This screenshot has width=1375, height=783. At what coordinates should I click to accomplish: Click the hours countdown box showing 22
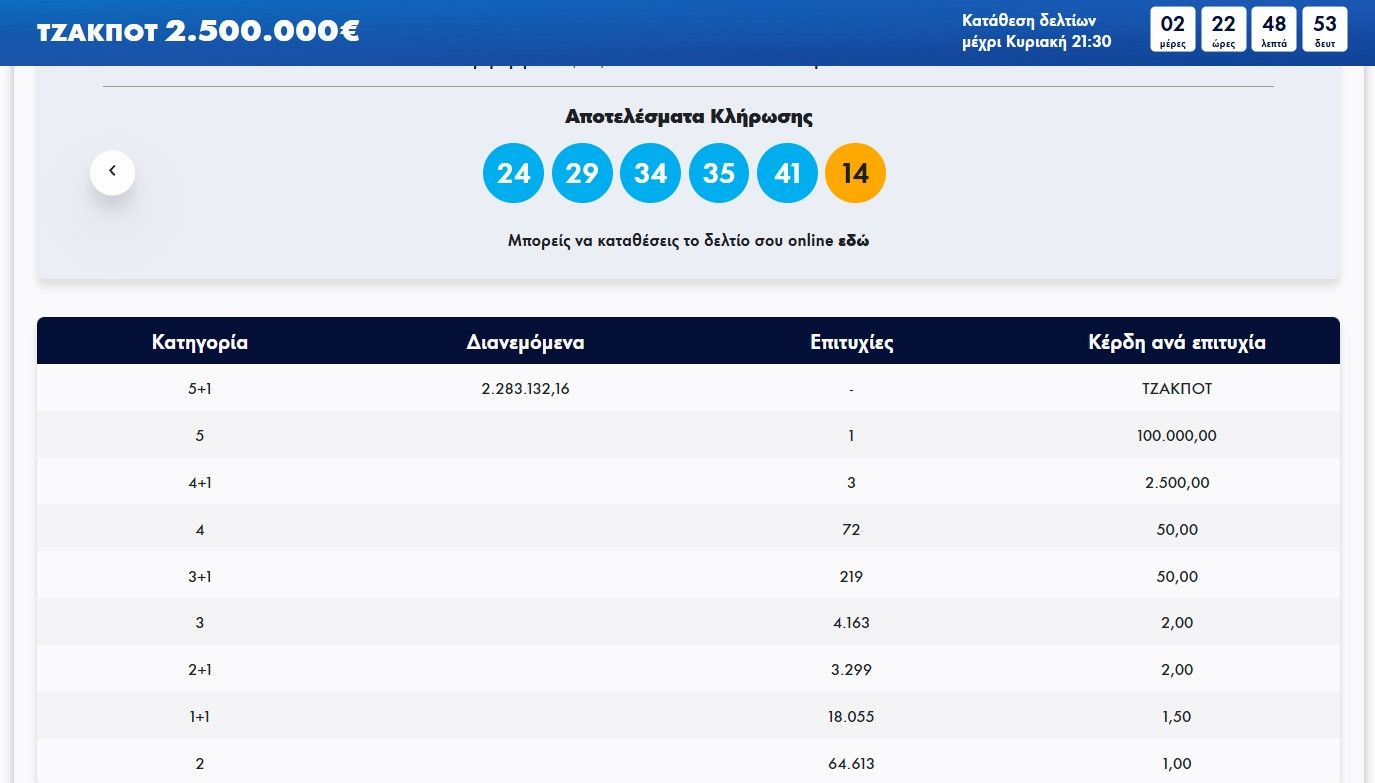tap(1223, 29)
